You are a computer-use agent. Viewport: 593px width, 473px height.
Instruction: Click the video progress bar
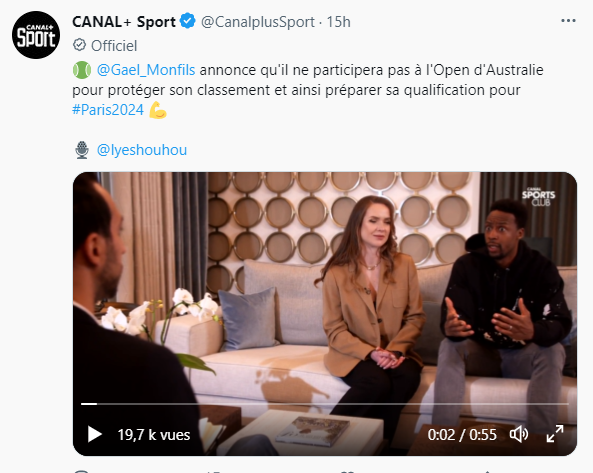coord(325,404)
